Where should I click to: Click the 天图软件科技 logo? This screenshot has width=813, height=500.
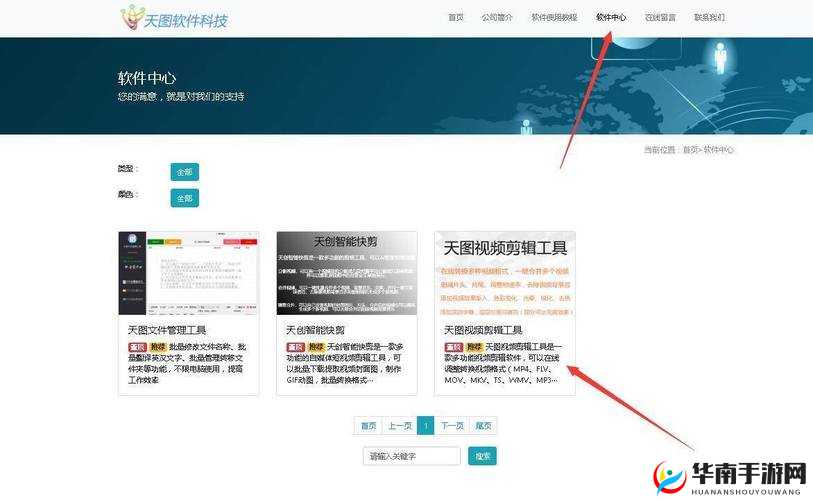pyautogui.click(x=175, y=19)
